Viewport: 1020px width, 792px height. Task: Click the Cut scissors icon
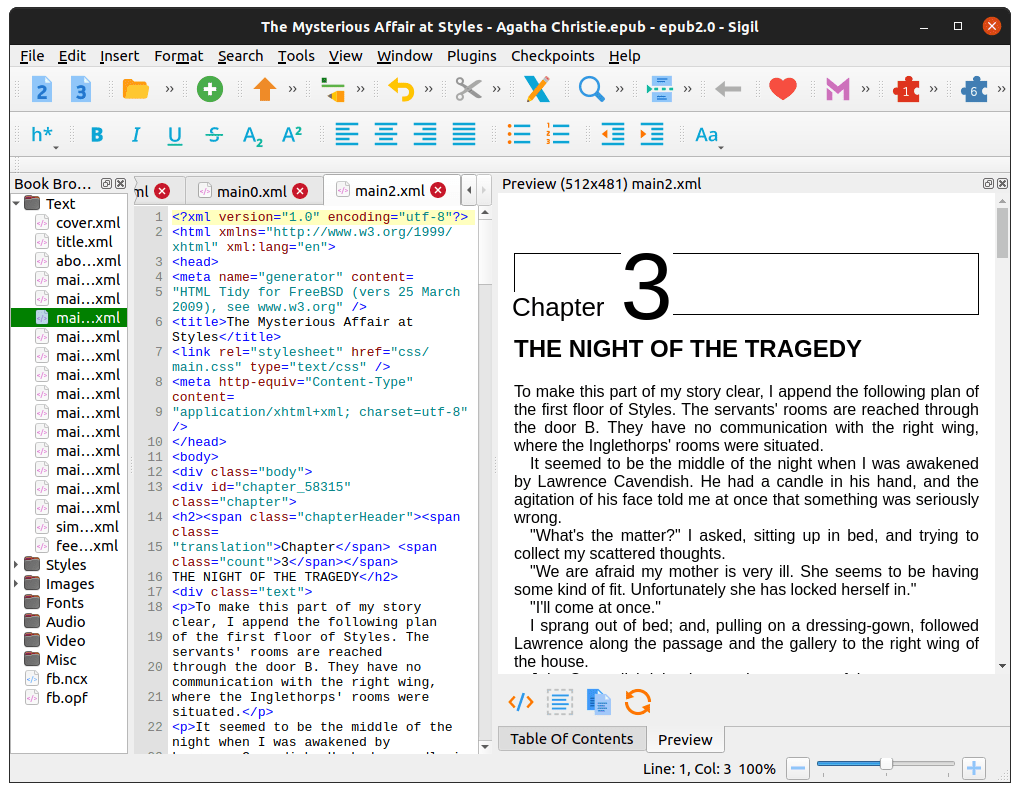pyautogui.click(x=468, y=89)
